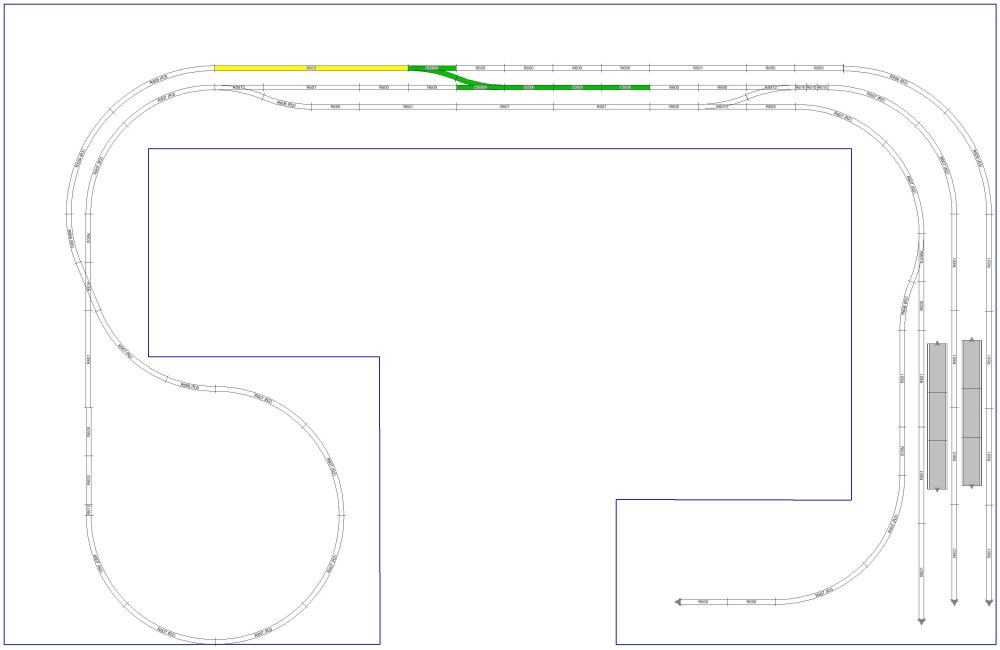Click the down arrow ending the leftmost vertical siding
Image resolution: width=1000 pixels, height=650 pixels.
click(x=921, y=621)
